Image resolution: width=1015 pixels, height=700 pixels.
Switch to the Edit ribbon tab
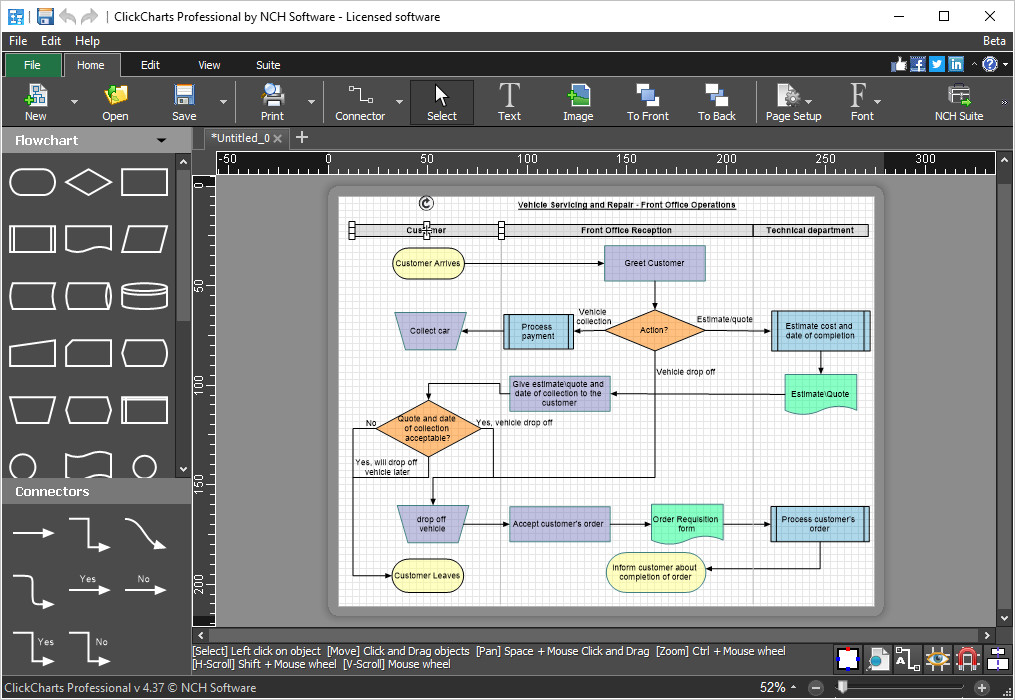(150, 65)
